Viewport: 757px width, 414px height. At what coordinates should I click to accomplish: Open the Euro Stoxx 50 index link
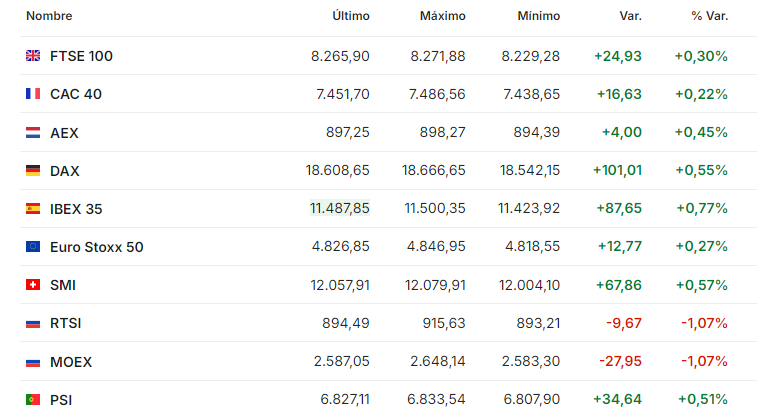pos(97,247)
